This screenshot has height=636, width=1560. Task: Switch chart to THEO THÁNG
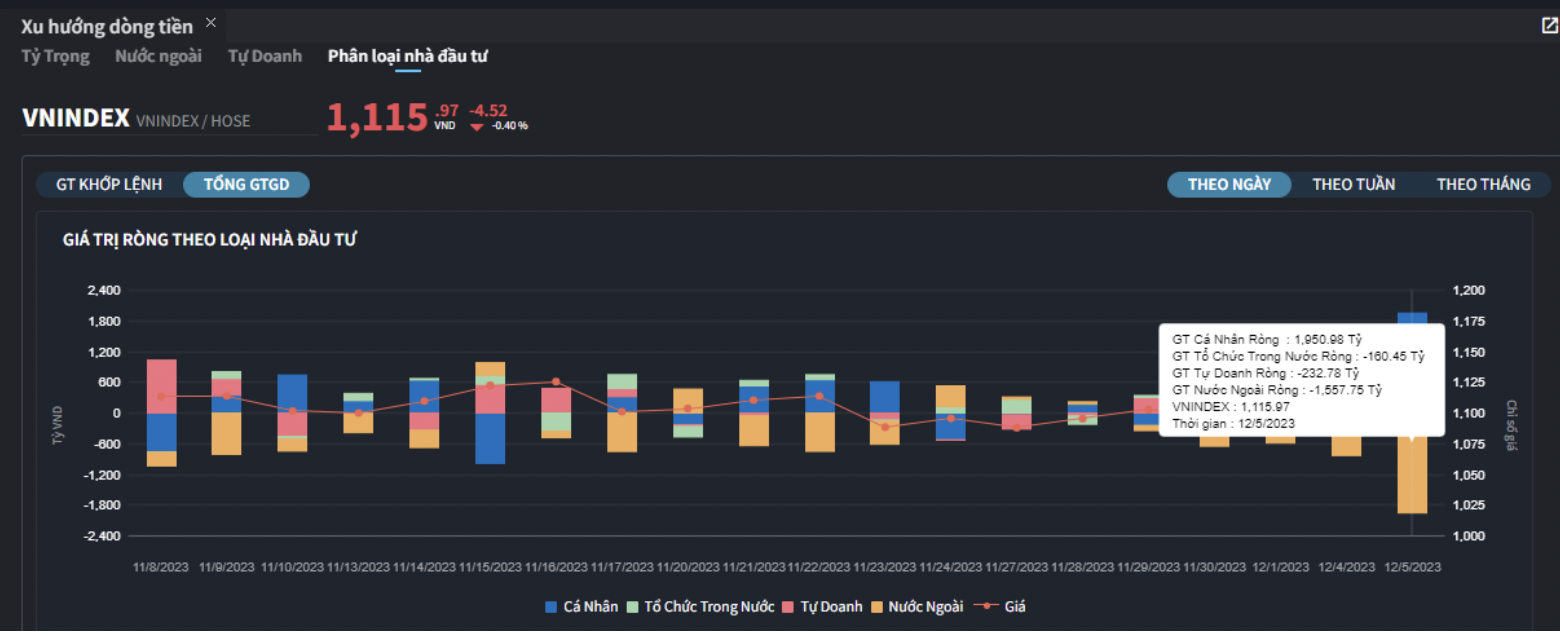[1483, 184]
